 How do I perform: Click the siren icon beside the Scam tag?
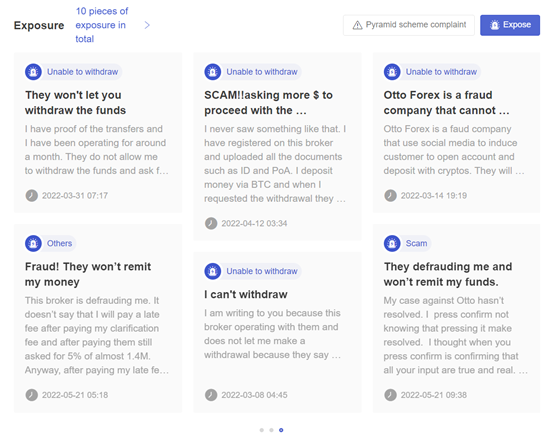point(392,243)
